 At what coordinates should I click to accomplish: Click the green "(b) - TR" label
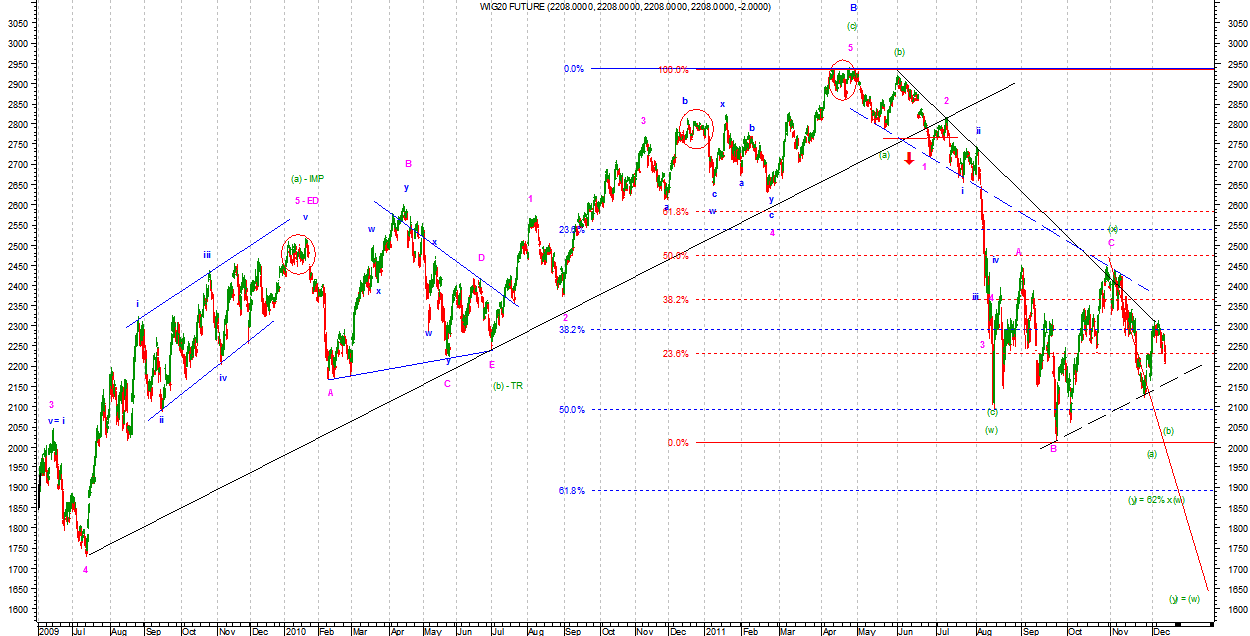pos(510,386)
